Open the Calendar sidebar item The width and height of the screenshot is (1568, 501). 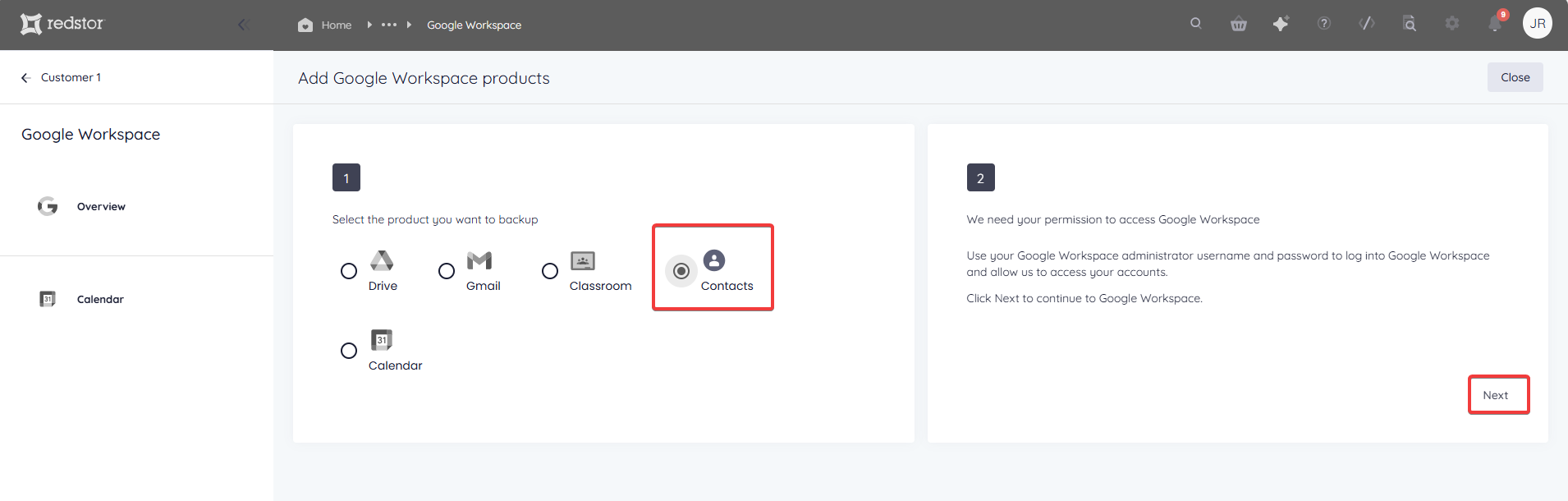(100, 300)
